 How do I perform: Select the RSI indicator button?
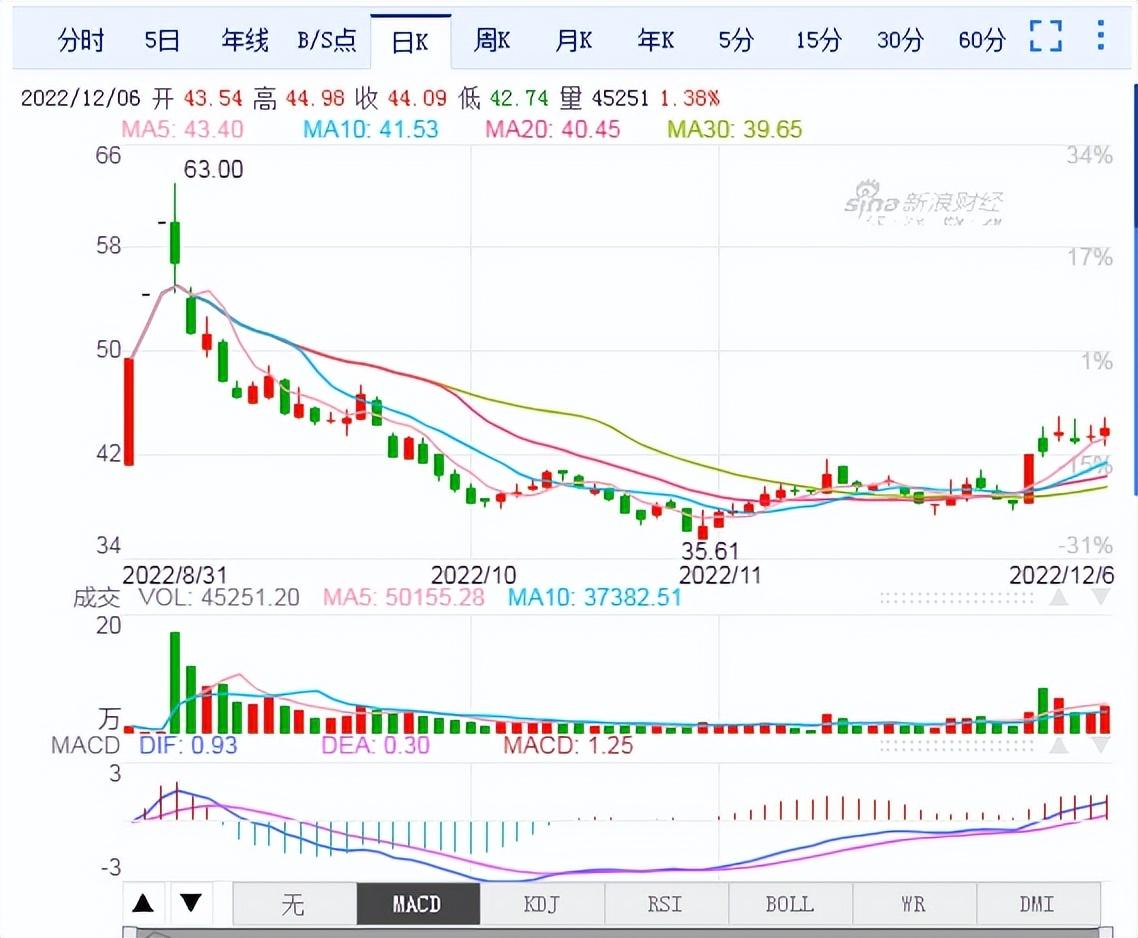point(666,904)
